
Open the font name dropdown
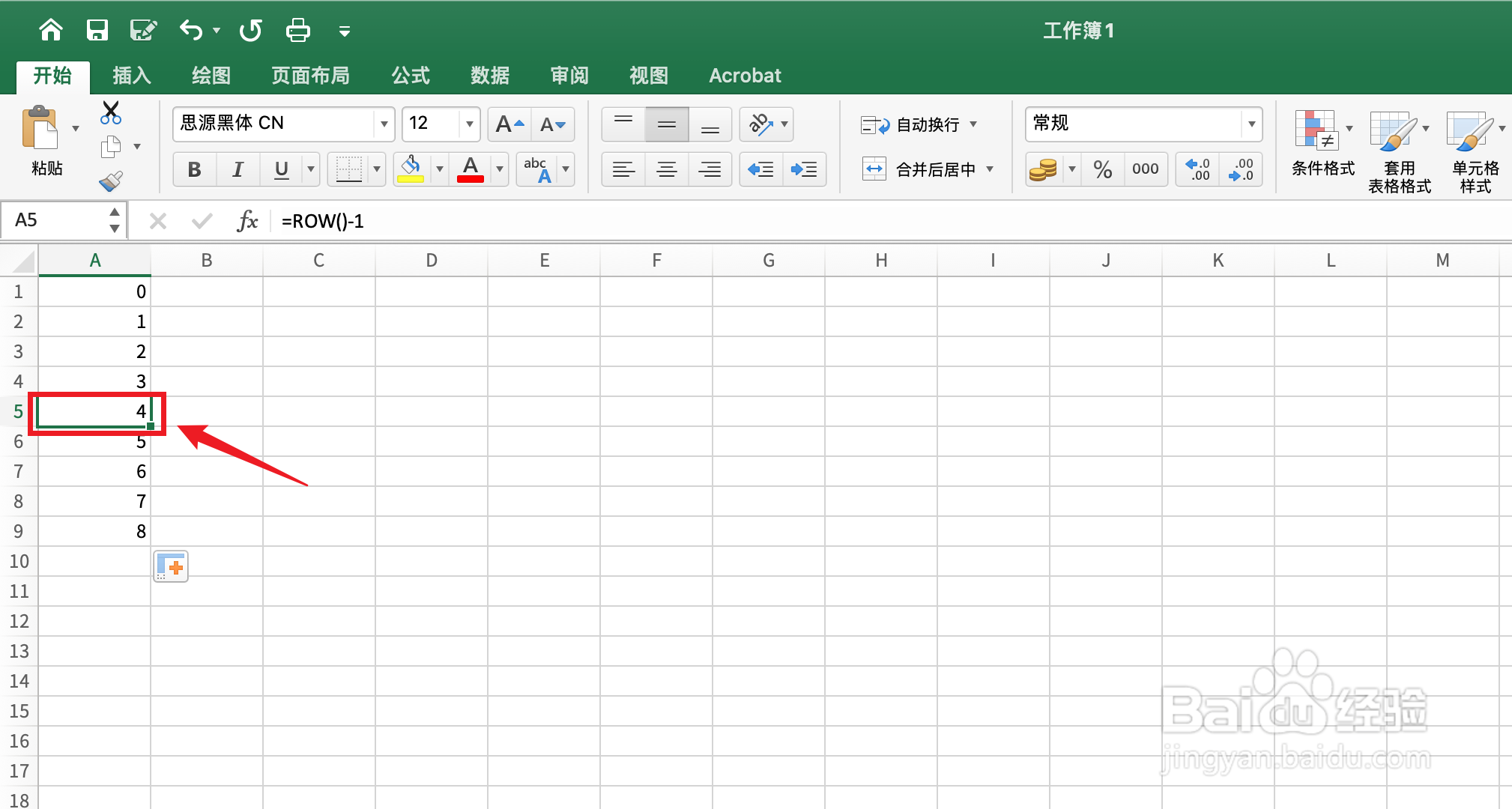point(384,124)
